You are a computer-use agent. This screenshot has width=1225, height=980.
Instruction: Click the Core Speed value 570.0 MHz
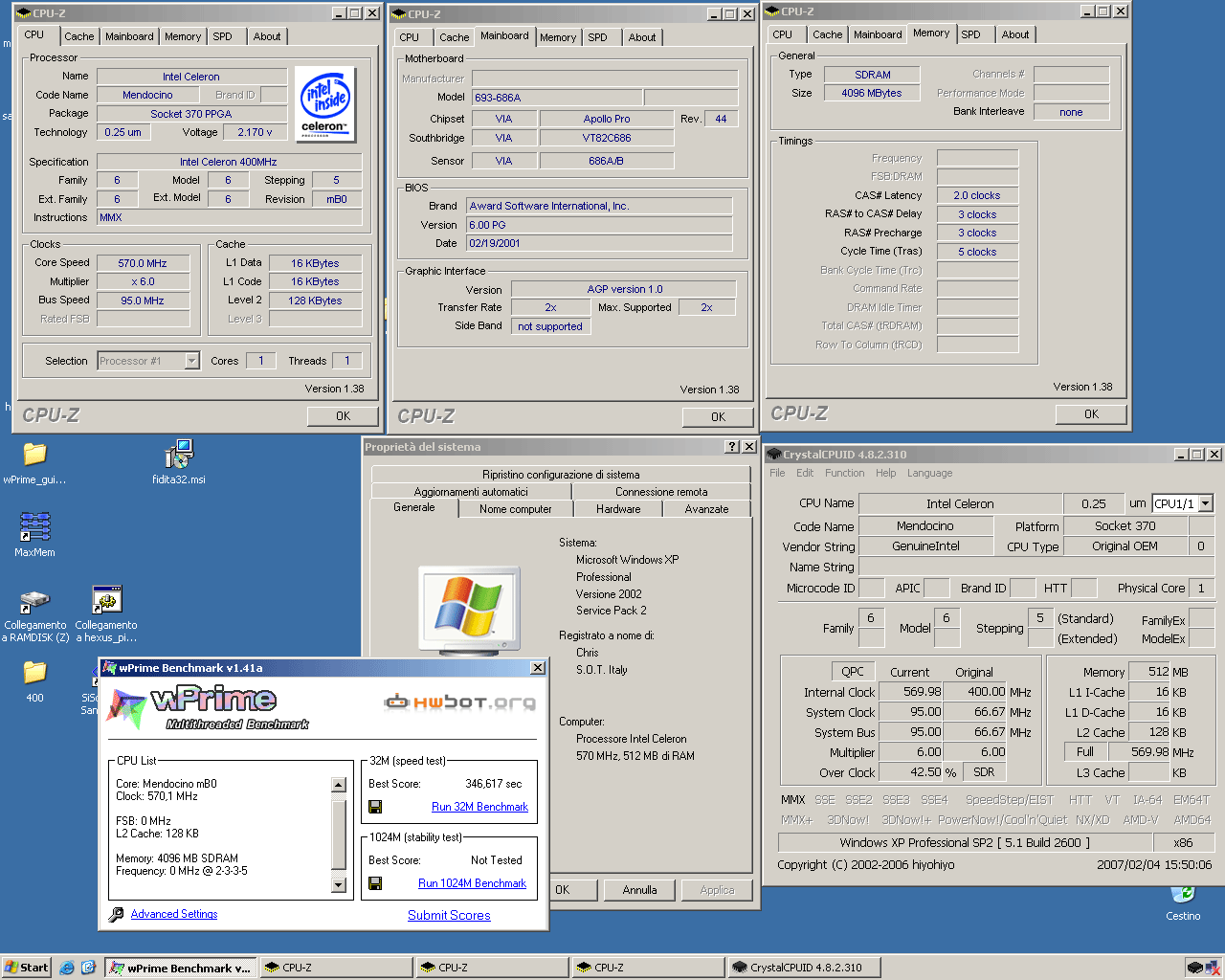click(x=143, y=263)
